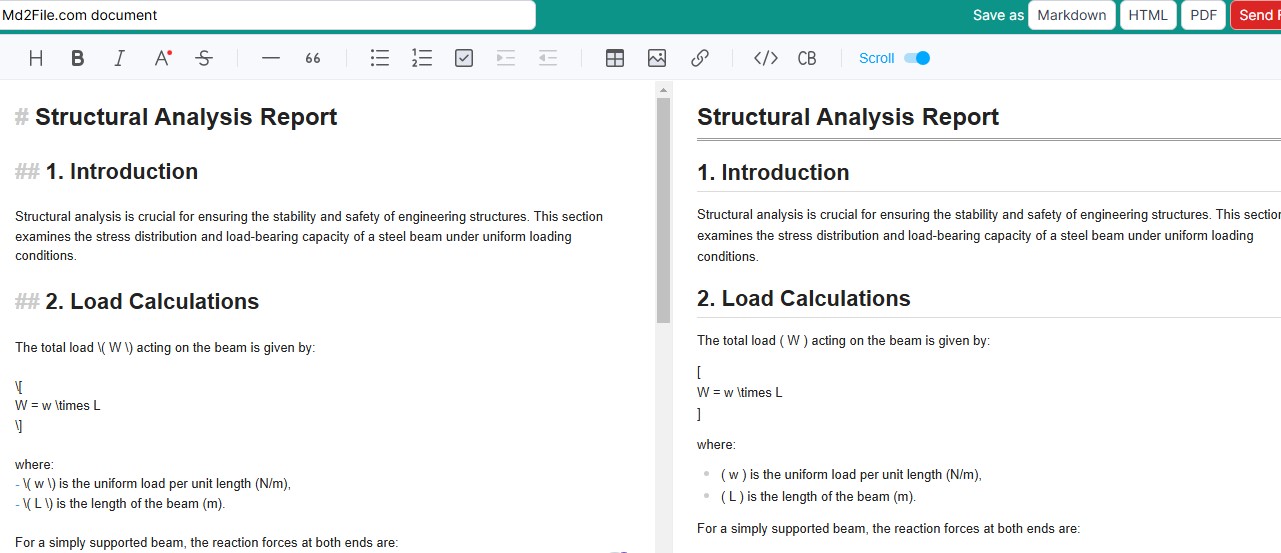The image size is (1281, 553).
Task: Click the editor scrollbar up arrow
Action: coord(663,90)
